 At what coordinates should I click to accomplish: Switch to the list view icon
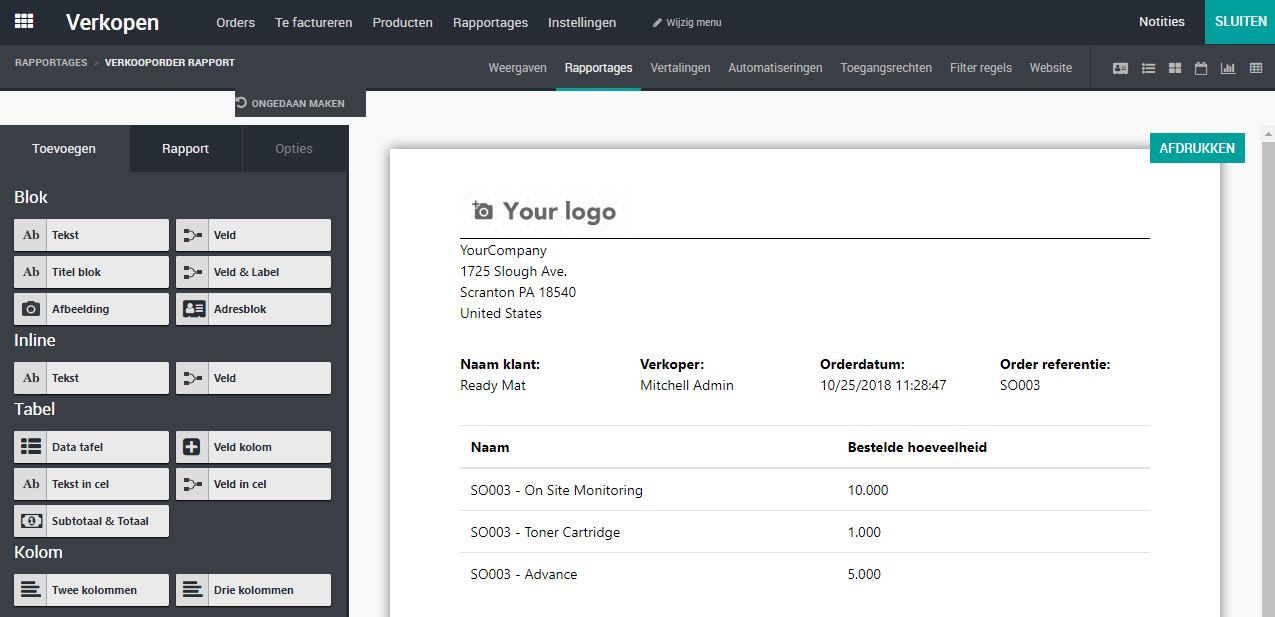(1147, 67)
